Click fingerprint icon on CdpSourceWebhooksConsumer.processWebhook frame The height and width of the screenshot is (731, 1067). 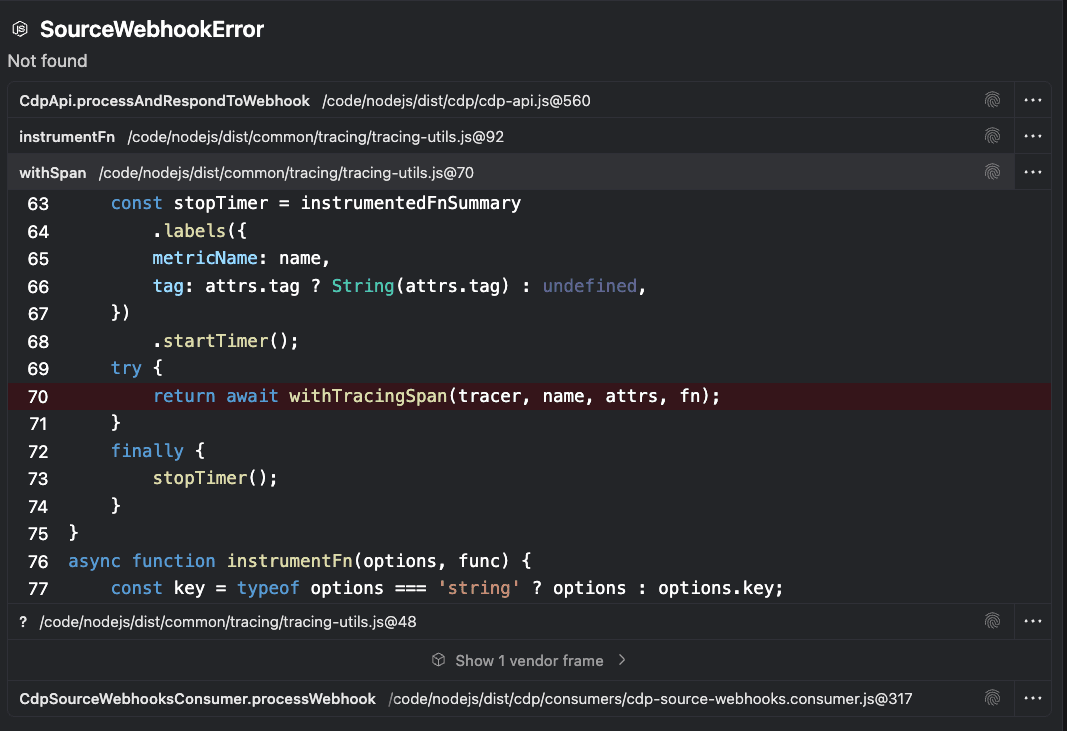click(x=992, y=698)
